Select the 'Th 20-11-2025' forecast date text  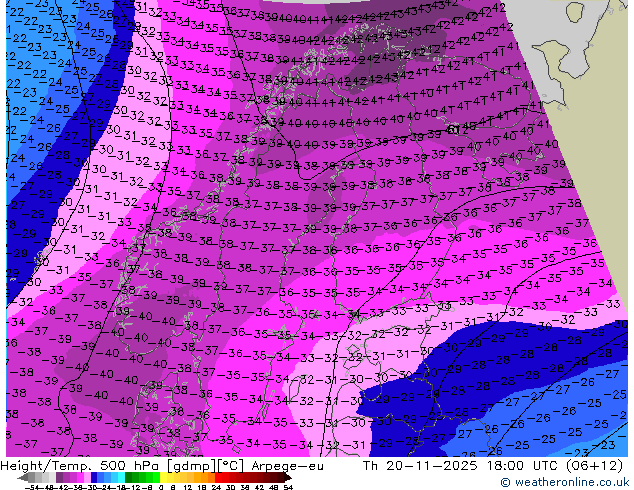pos(420,466)
